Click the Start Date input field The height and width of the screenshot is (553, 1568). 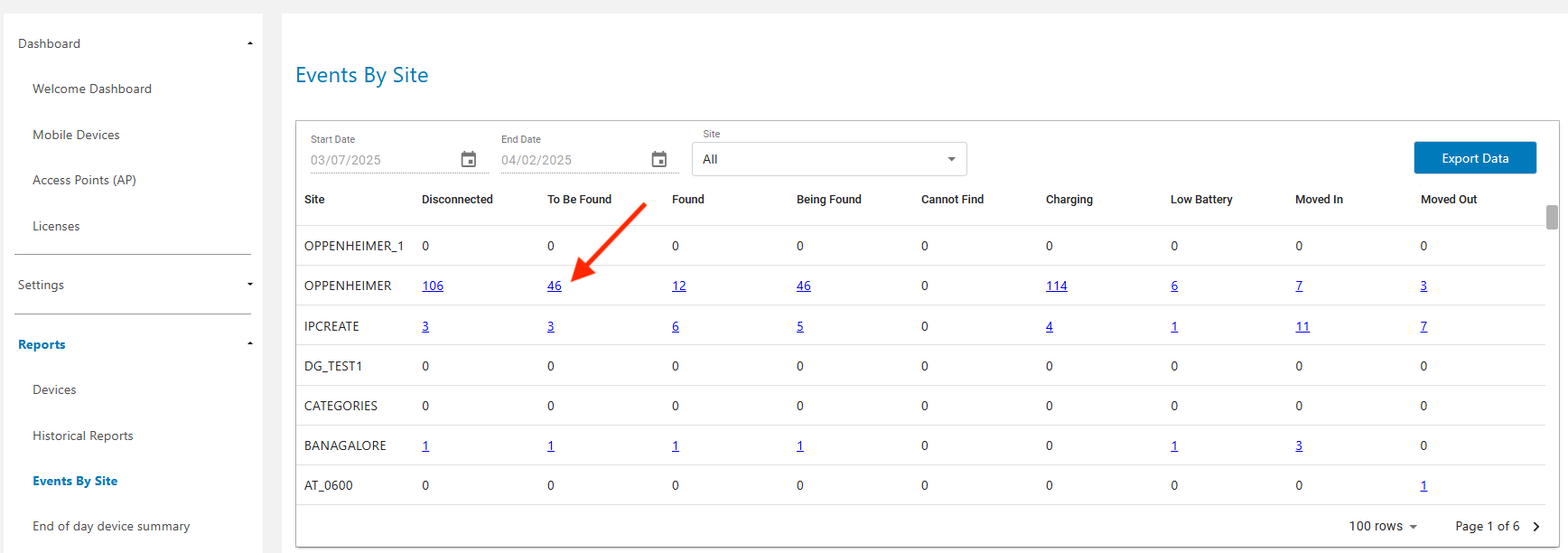click(x=379, y=160)
